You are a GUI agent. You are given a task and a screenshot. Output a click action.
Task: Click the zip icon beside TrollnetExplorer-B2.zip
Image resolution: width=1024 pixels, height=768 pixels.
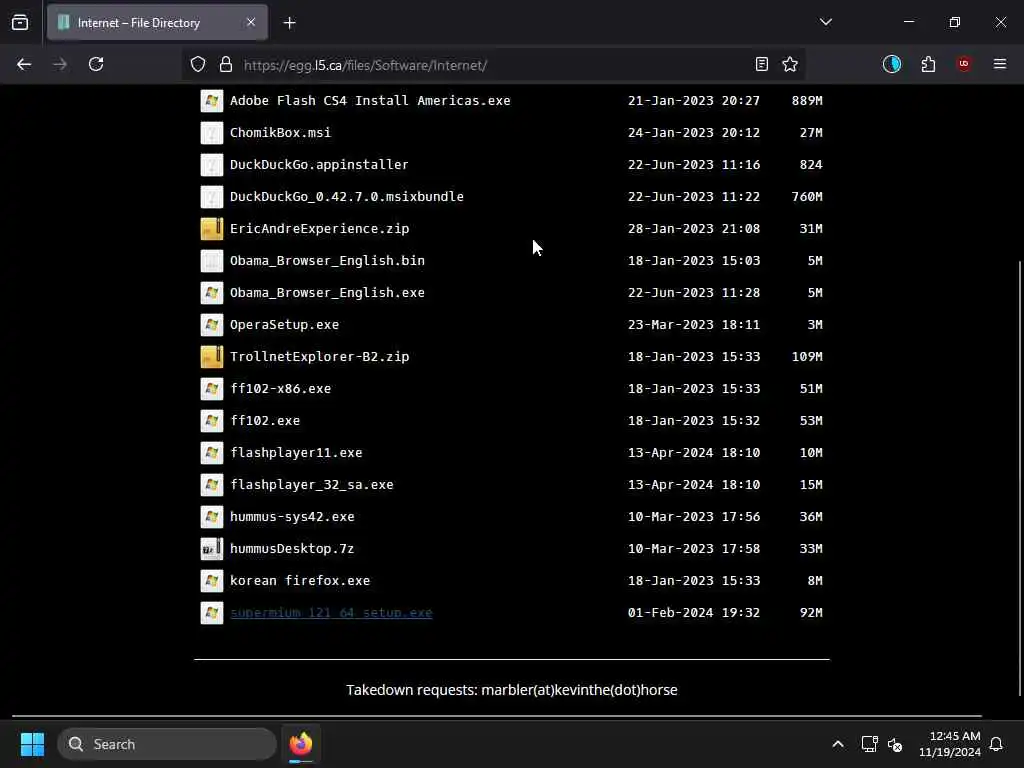[212, 357]
